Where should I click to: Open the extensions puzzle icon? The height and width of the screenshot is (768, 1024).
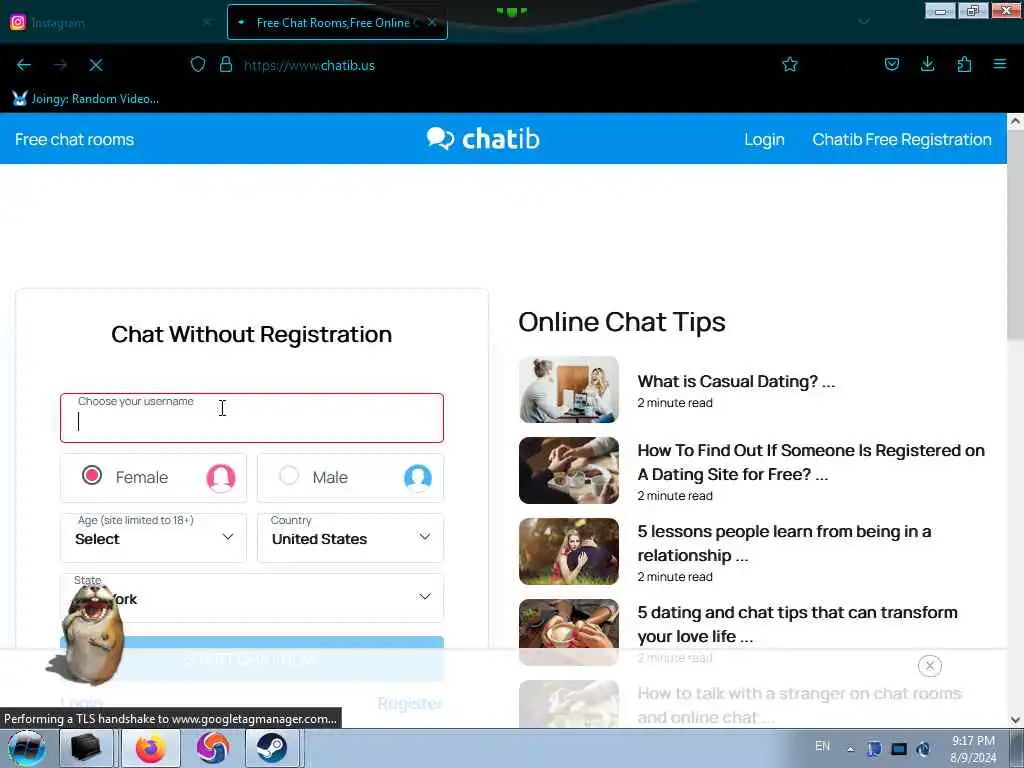pos(964,64)
